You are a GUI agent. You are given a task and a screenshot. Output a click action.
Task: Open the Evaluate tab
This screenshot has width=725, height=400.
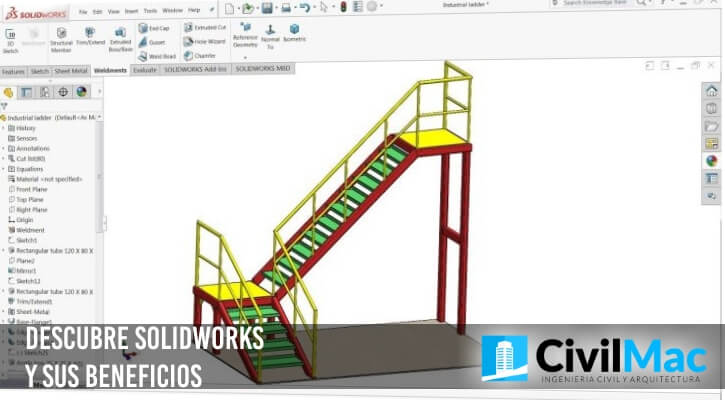coord(144,71)
